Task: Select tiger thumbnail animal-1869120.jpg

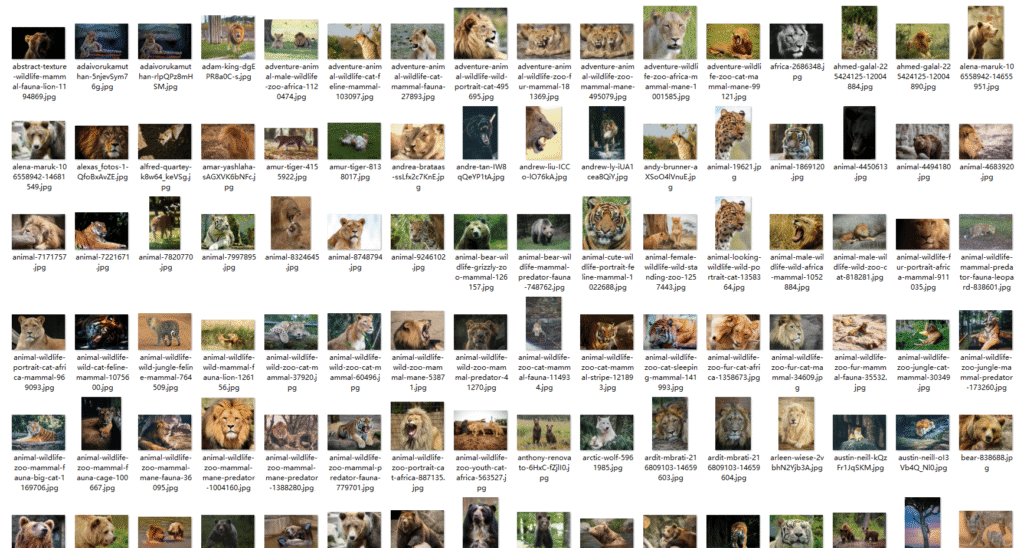Action: coord(796,142)
